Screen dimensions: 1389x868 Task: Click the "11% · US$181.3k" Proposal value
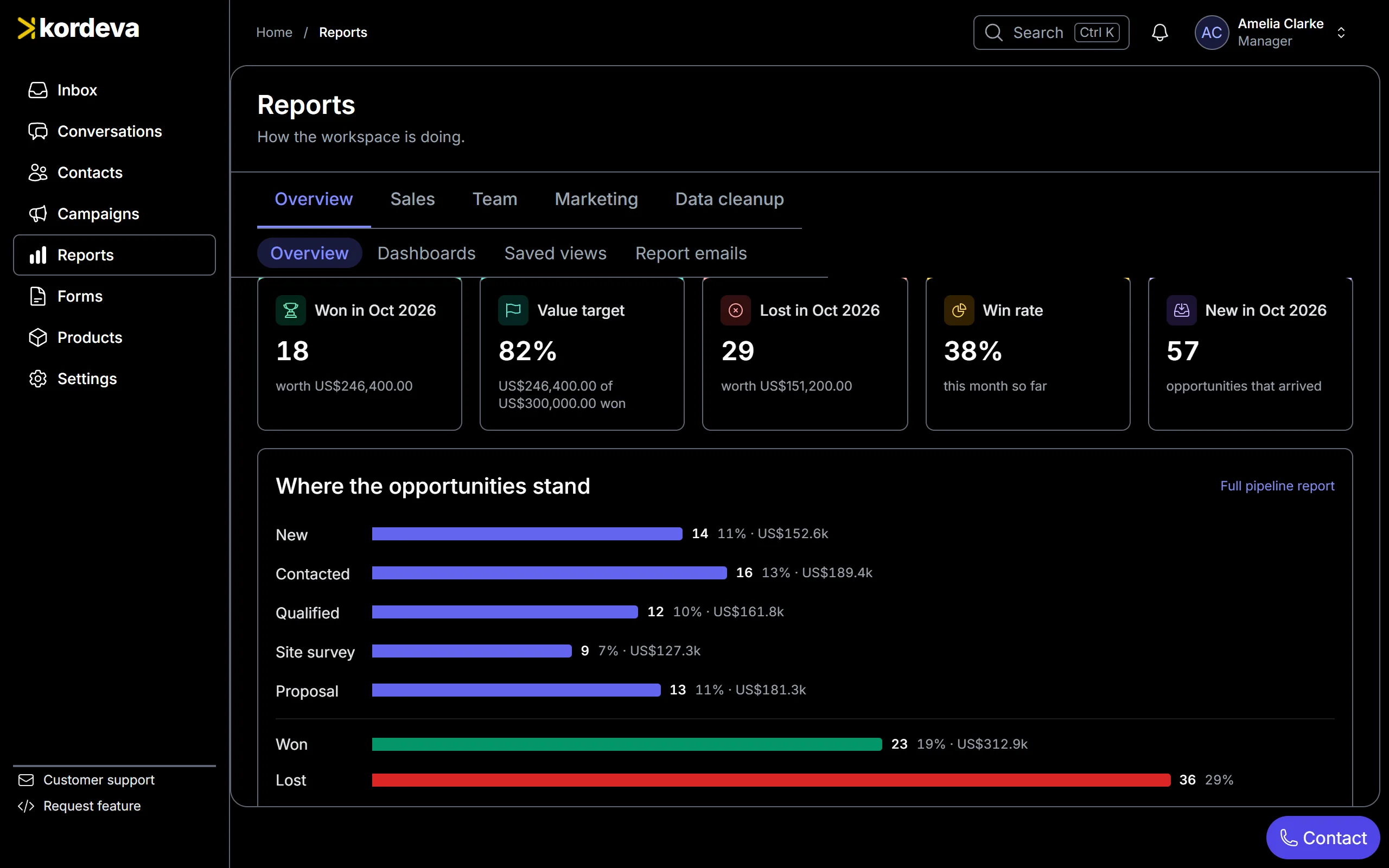750,690
